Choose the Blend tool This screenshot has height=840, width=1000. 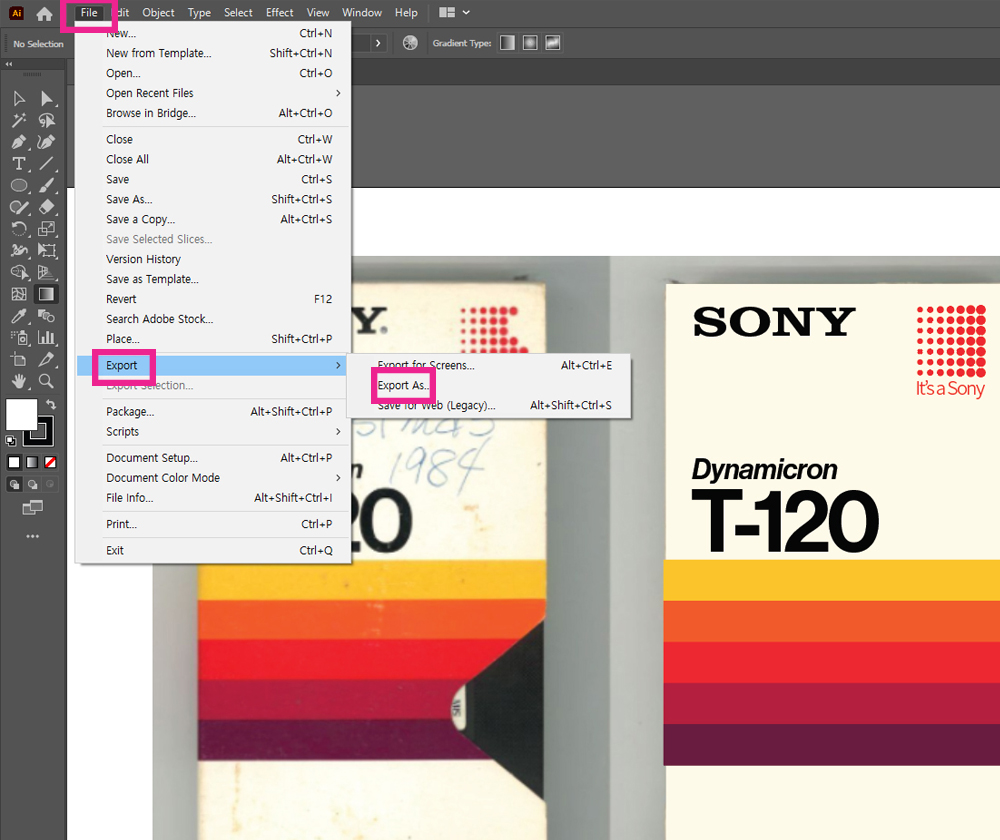[x=47, y=316]
